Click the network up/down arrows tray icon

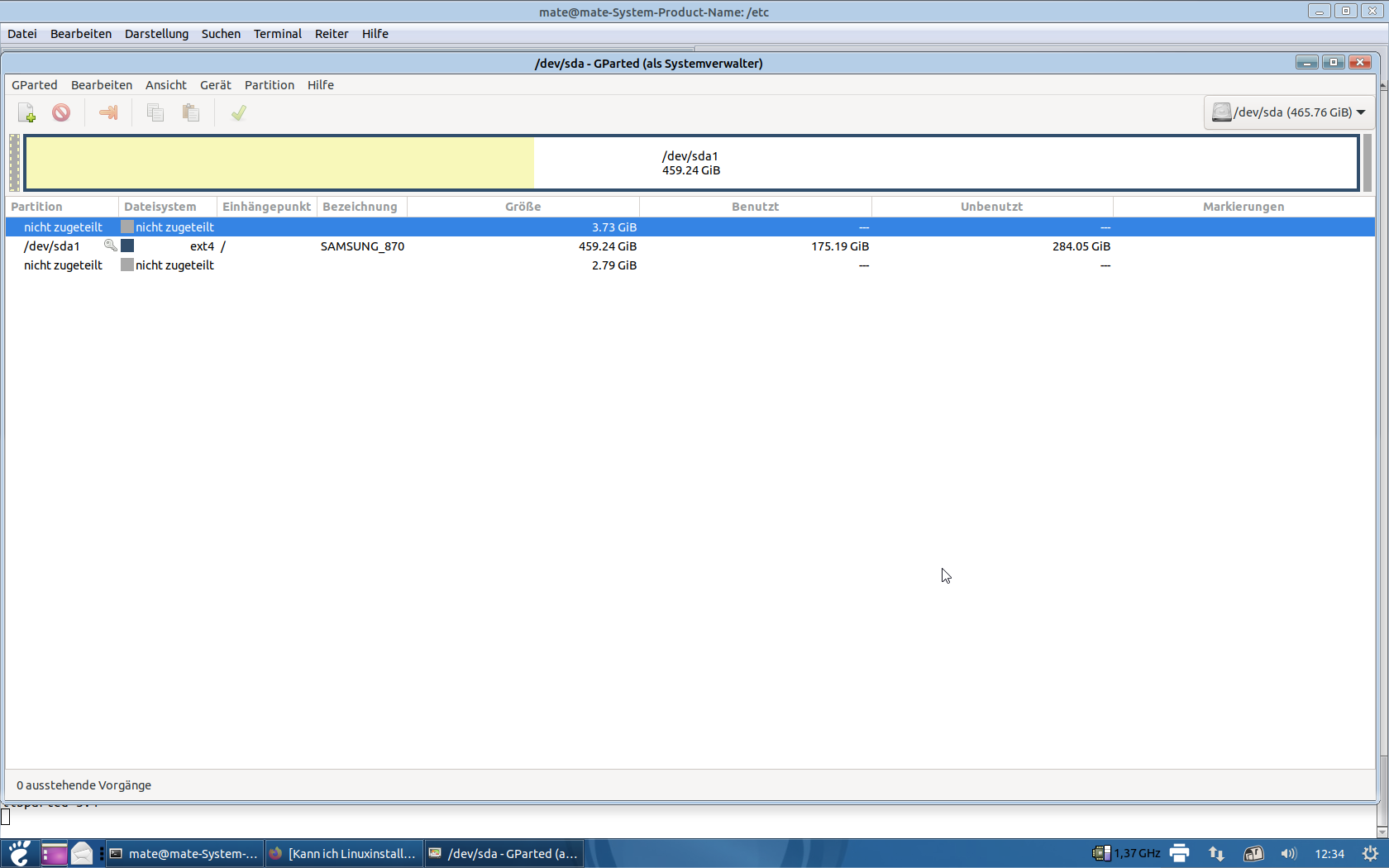(1216, 853)
